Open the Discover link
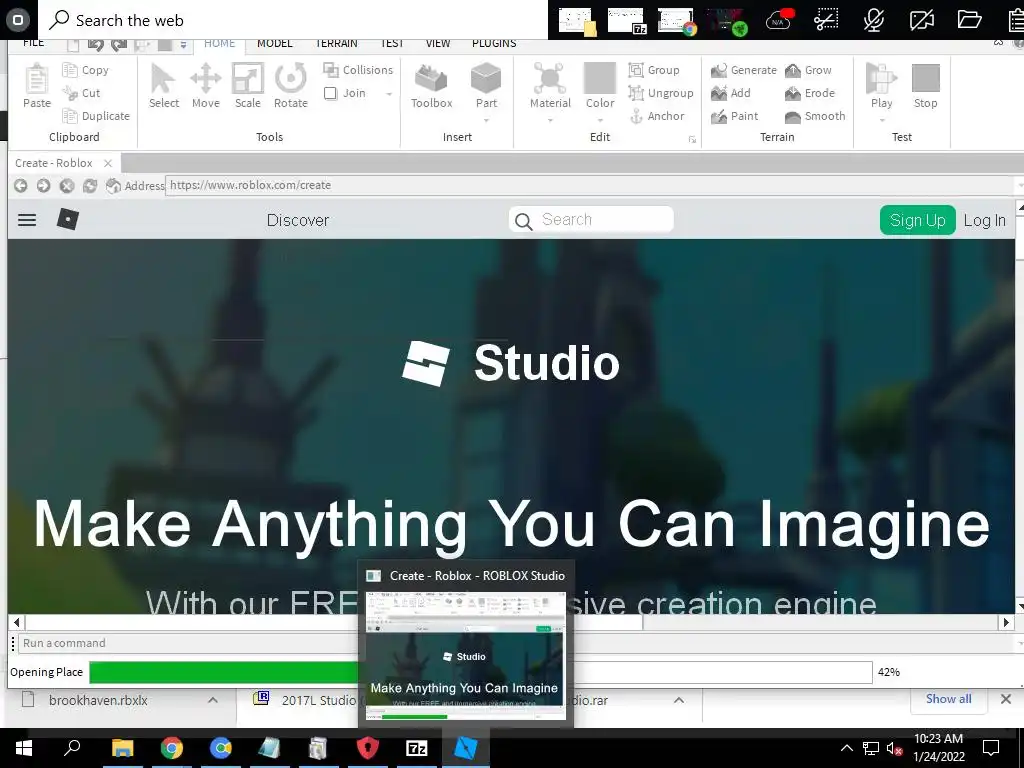 click(298, 220)
